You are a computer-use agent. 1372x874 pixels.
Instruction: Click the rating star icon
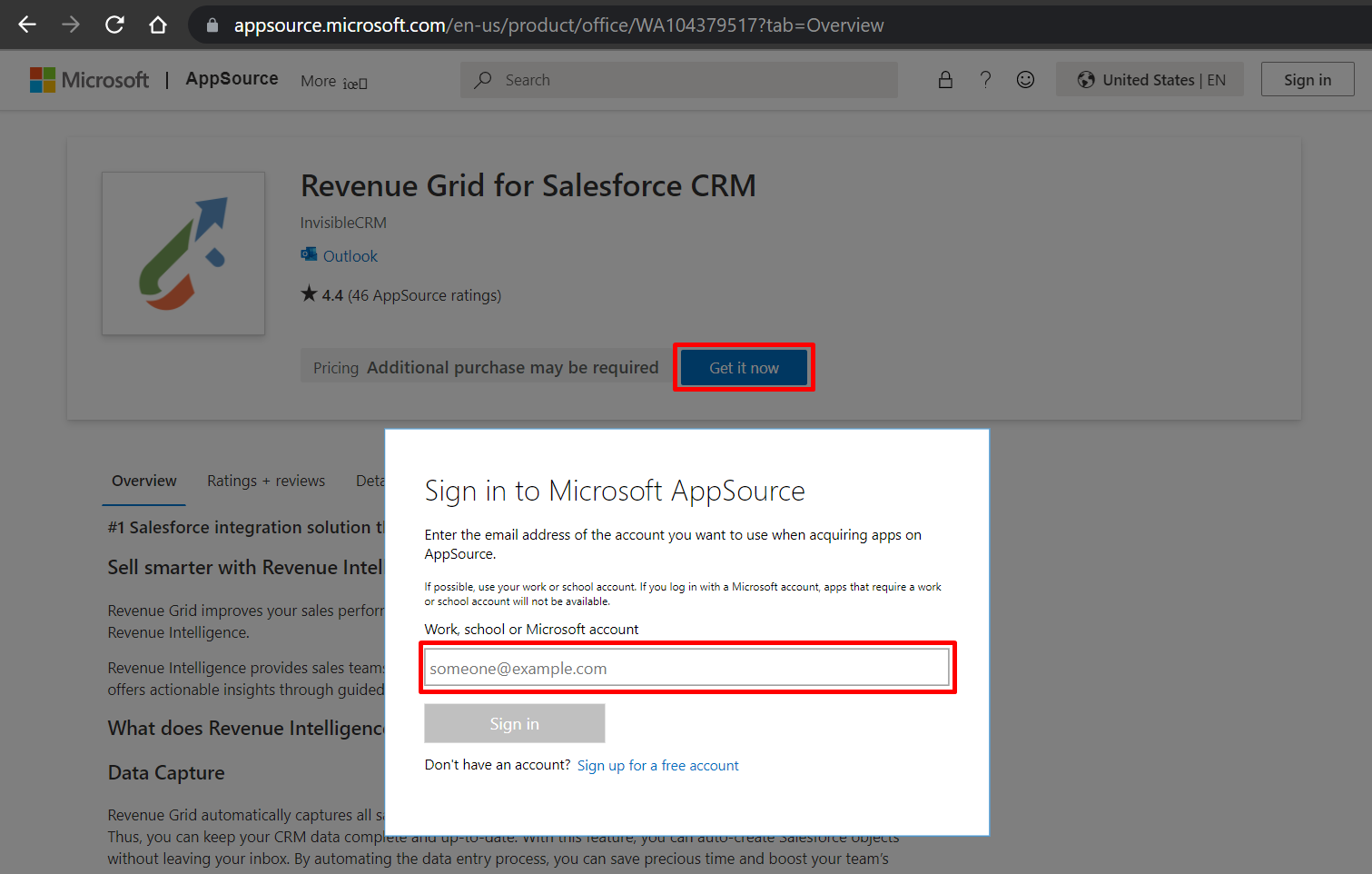pyautogui.click(x=309, y=293)
